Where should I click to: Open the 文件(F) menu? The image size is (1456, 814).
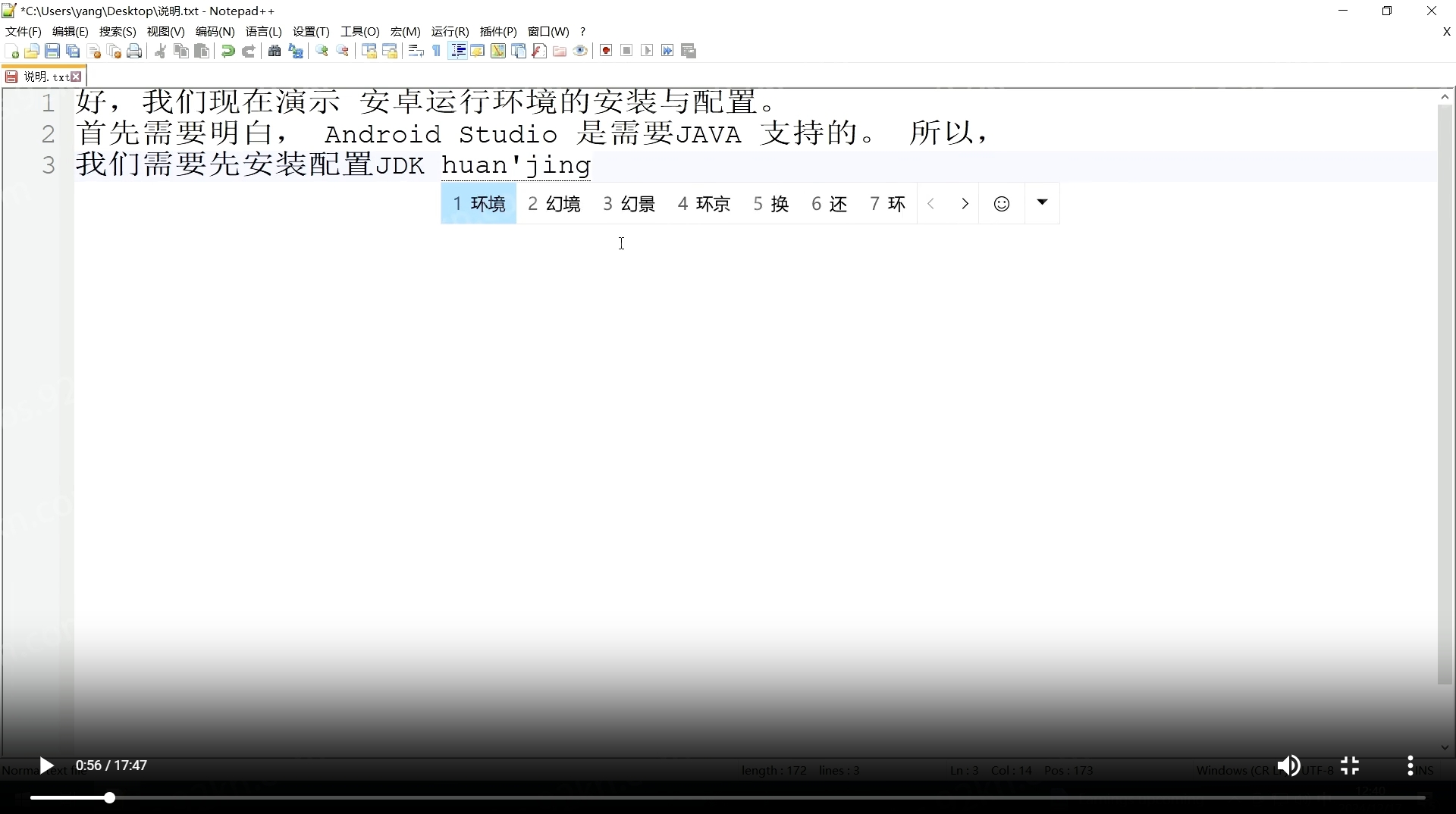coord(24,31)
